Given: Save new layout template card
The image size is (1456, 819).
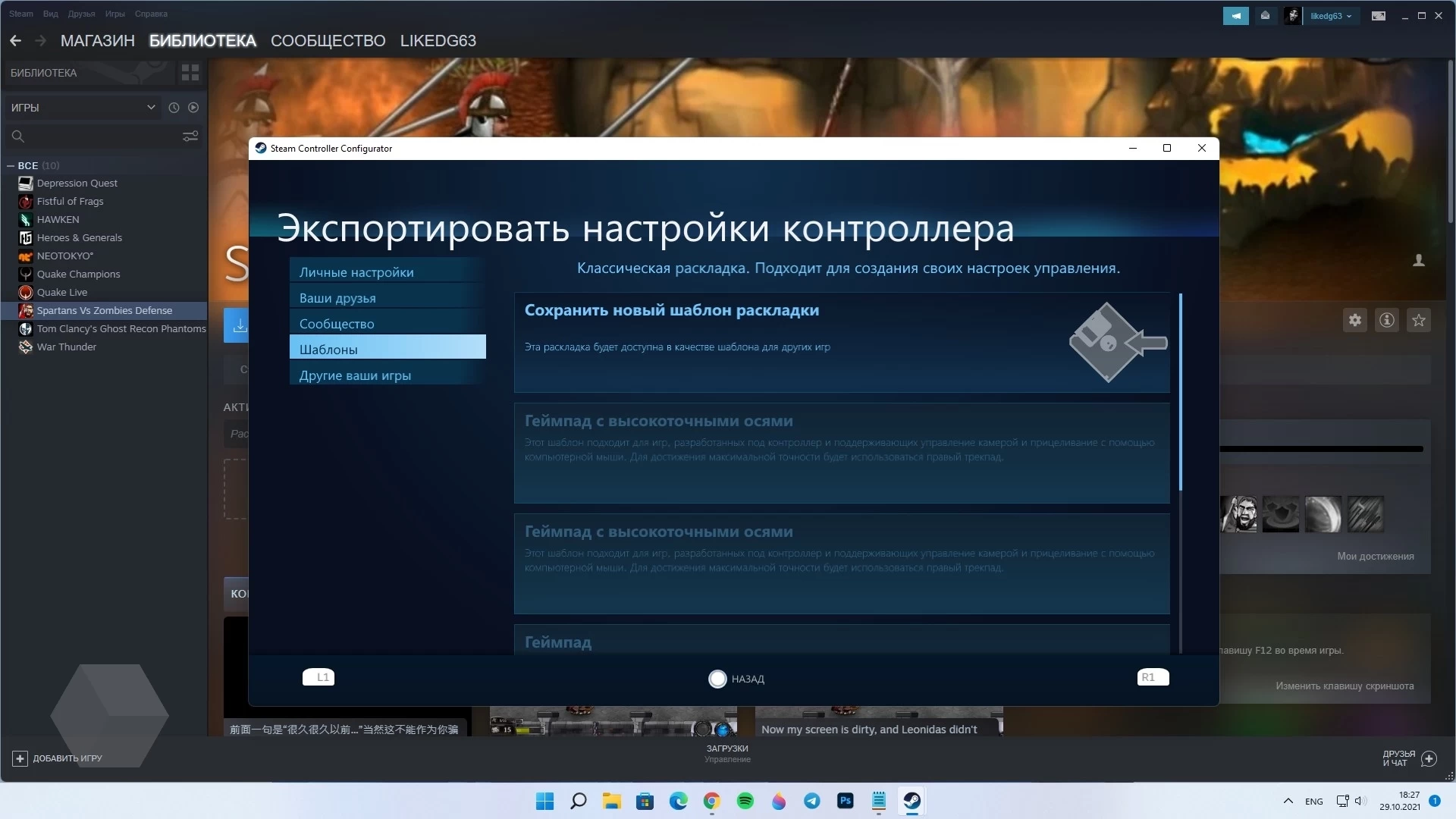Looking at the screenshot, I should (x=842, y=343).
